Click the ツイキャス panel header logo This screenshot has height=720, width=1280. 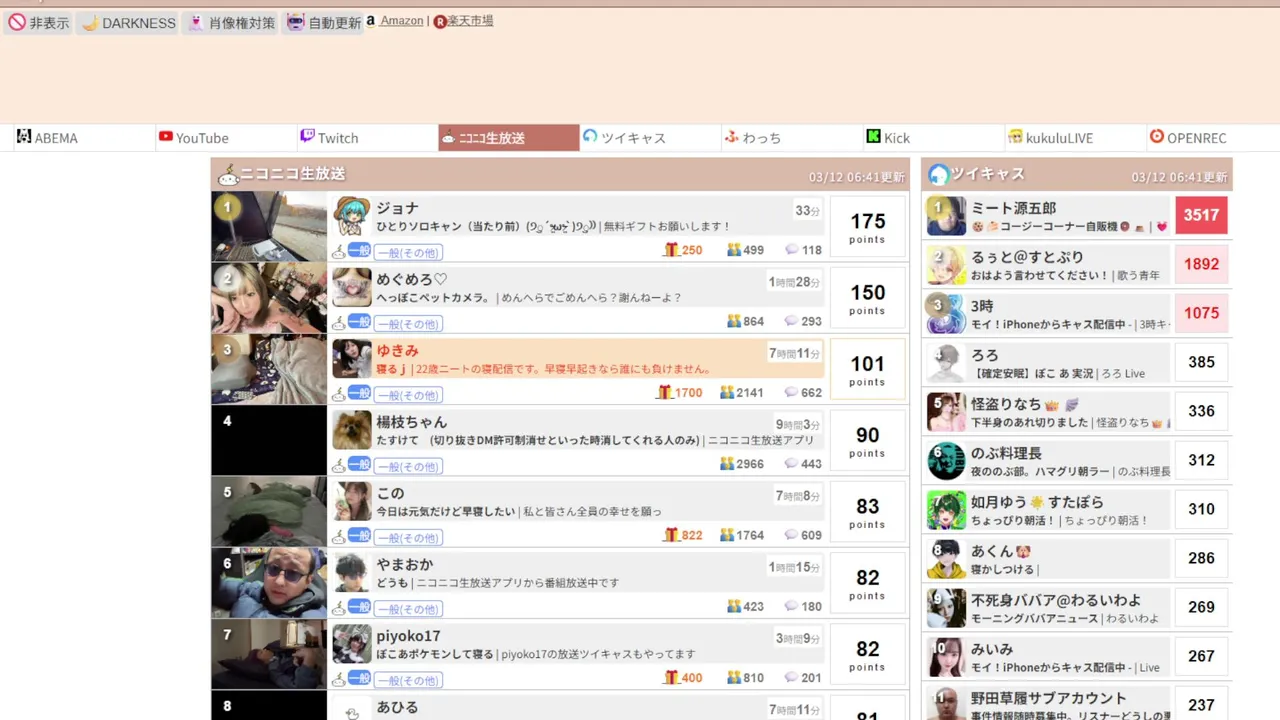[x=938, y=175]
